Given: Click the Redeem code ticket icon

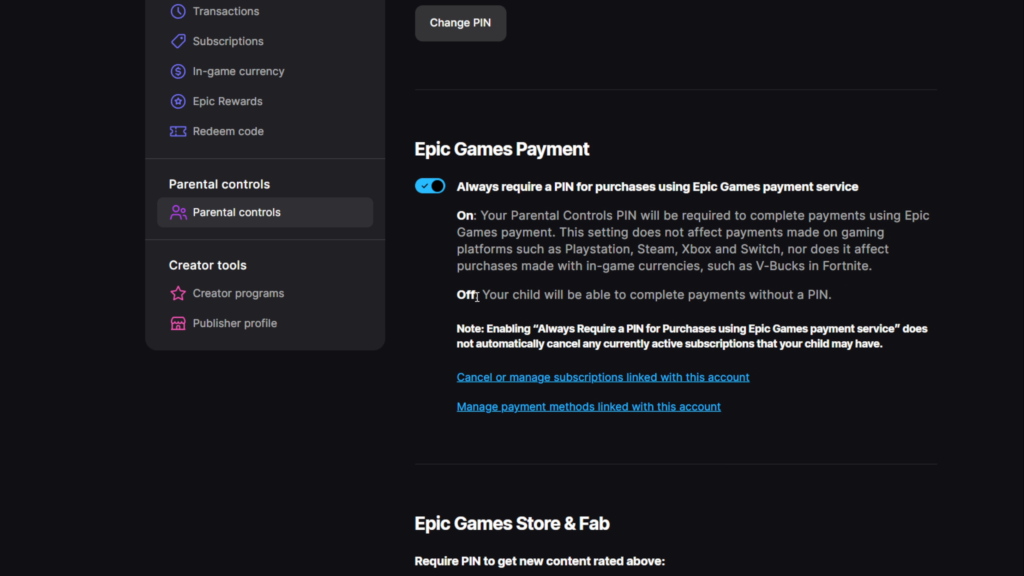Looking at the screenshot, I should 178,131.
